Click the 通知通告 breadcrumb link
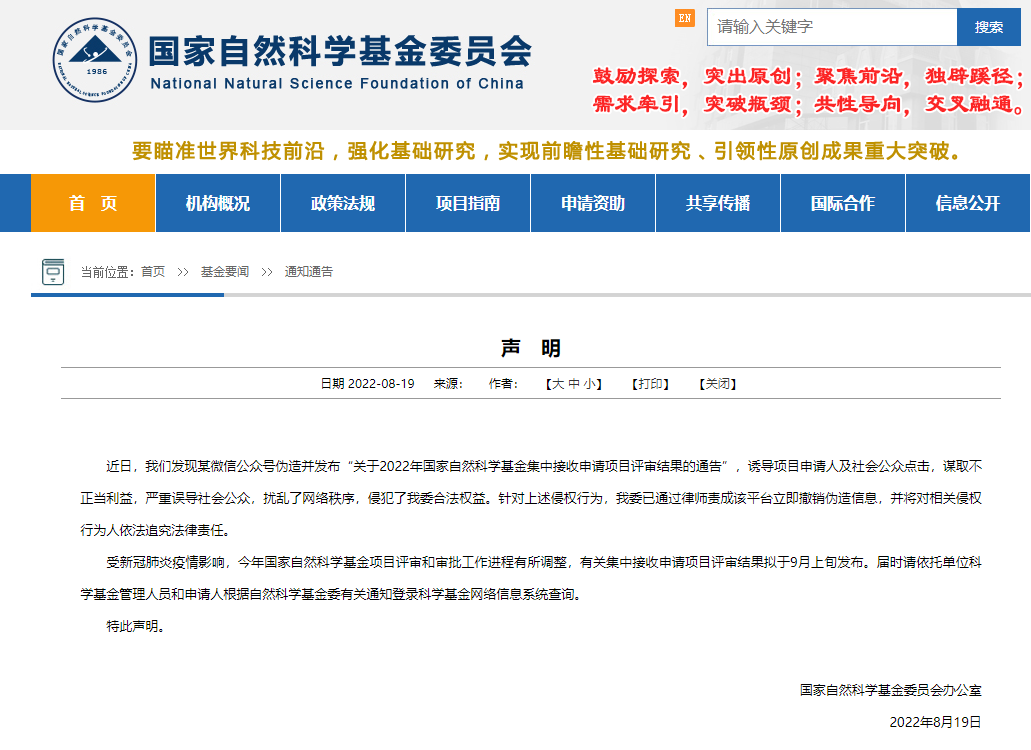Image resolution: width=1031 pixels, height=750 pixels. pos(309,272)
